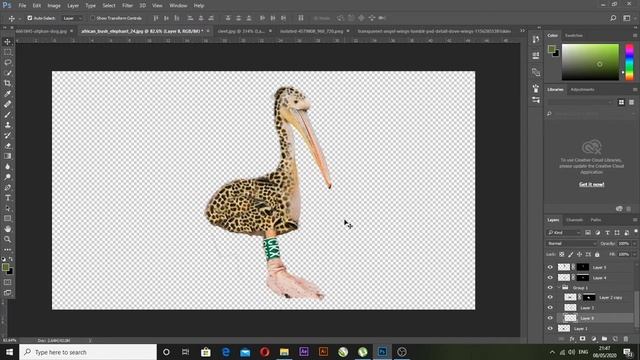Open the Filter menu

pos(127,6)
